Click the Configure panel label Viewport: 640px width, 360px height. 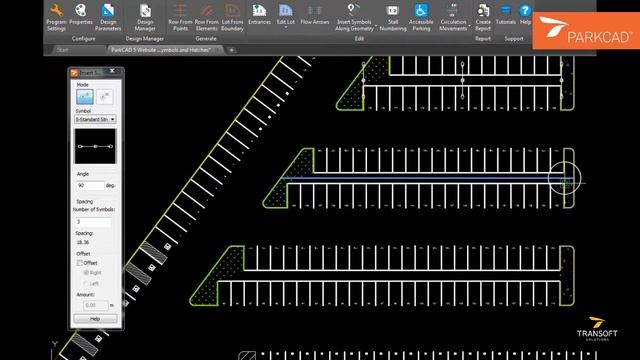(x=83, y=39)
